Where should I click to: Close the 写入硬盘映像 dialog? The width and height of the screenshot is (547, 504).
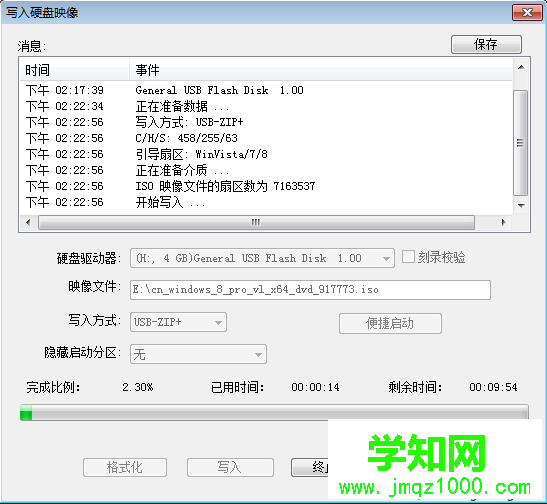tap(527, 13)
